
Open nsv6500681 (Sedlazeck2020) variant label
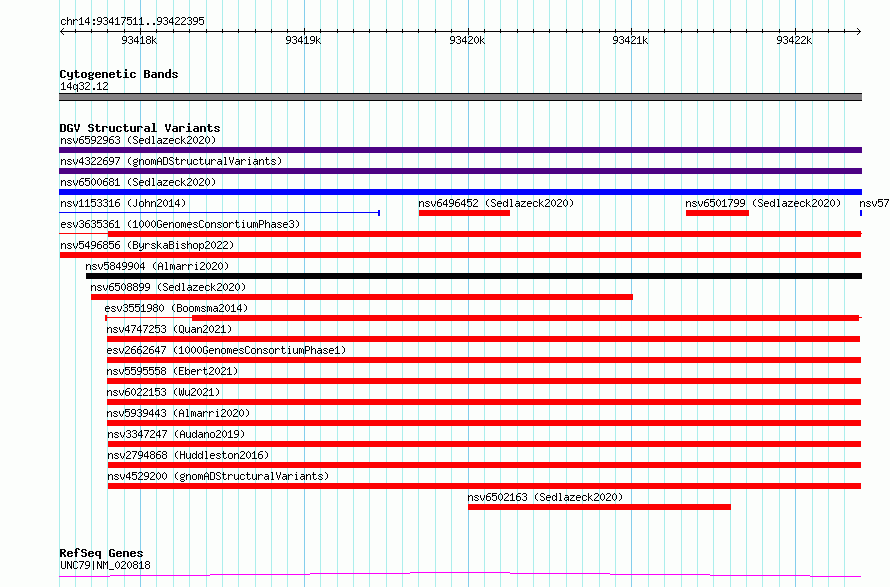coord(138,182)
